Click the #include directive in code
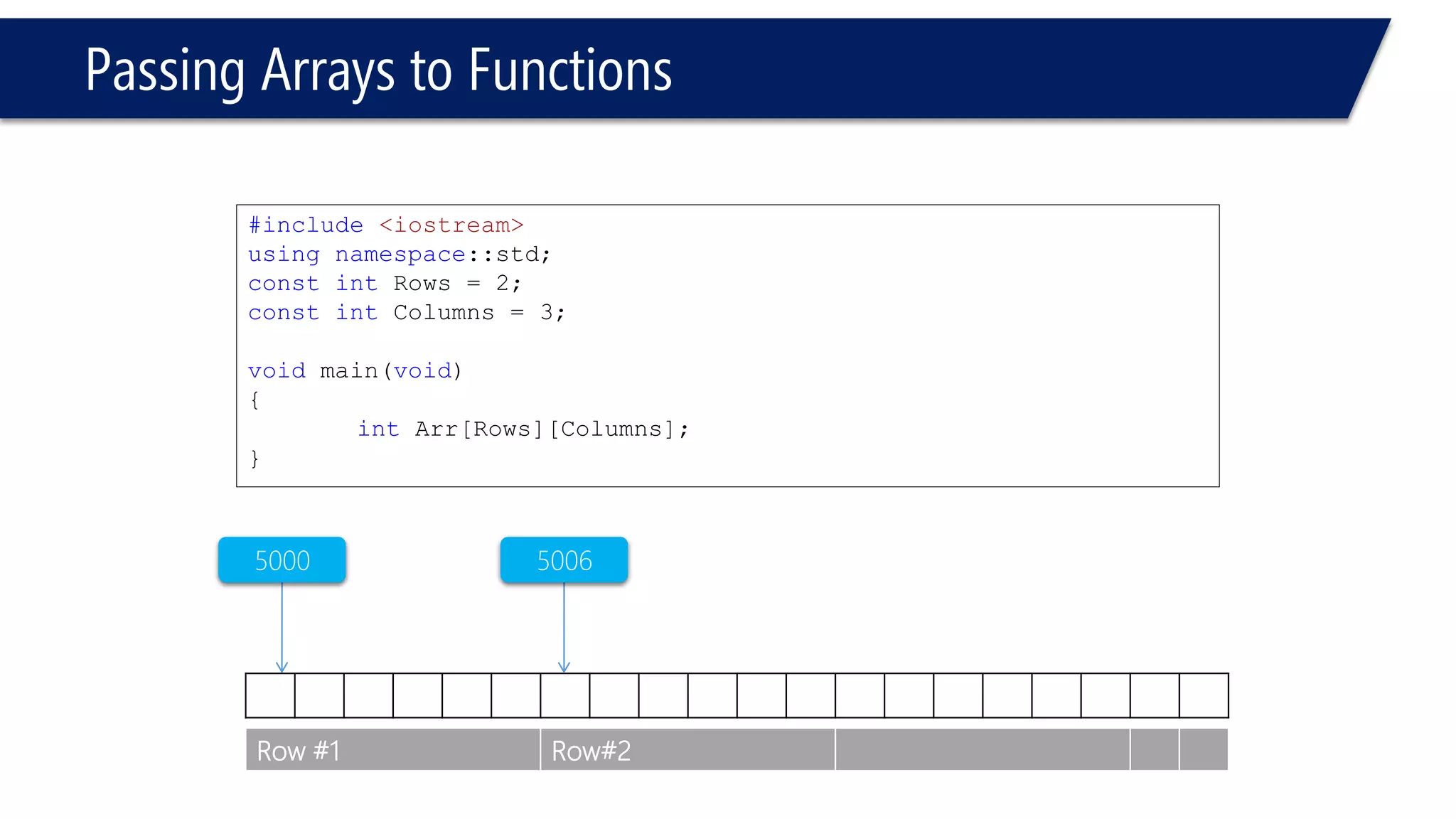 [306, 225]
